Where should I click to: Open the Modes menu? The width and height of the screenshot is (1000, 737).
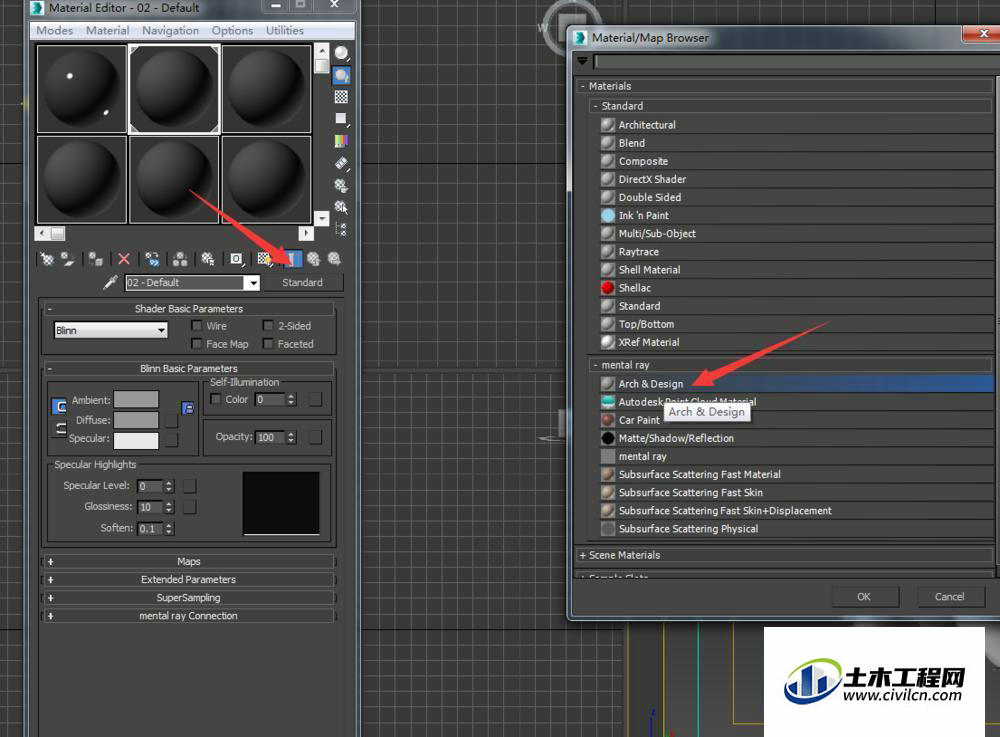coord(54,31)
